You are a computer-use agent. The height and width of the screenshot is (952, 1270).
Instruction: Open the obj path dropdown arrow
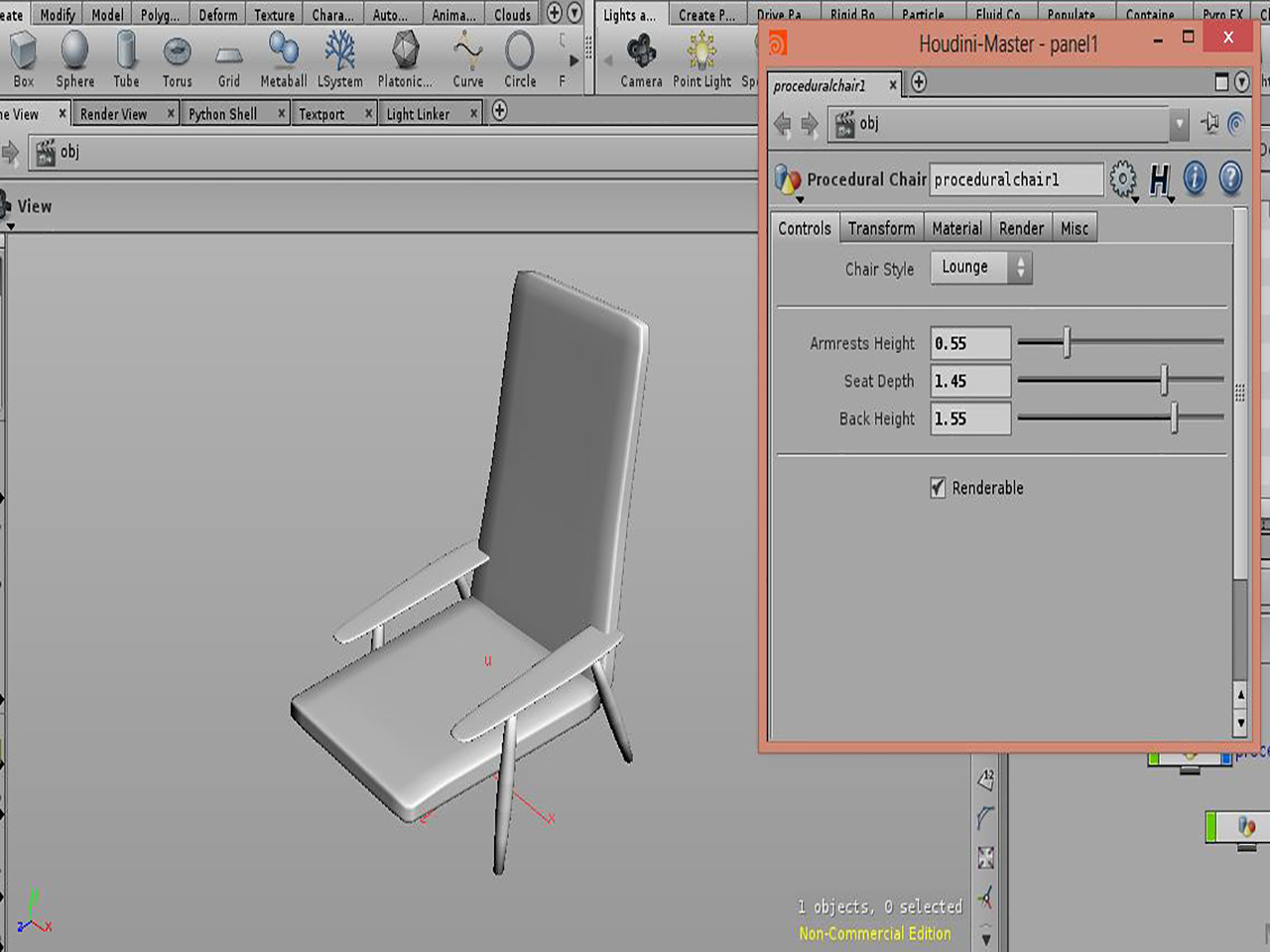point(1178,124)
